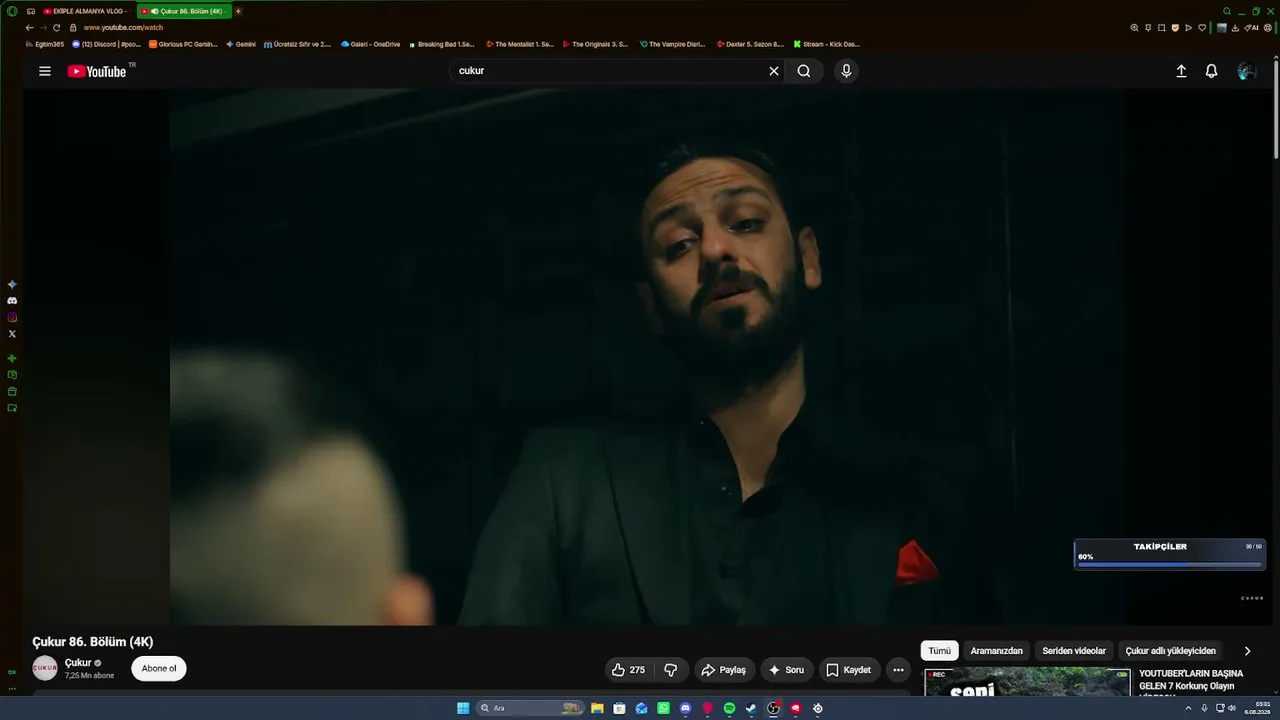The height and width of the screenshot is (720, 1280).
Task: Open the YouTube notifications bell
Action: coord(1211,71)
